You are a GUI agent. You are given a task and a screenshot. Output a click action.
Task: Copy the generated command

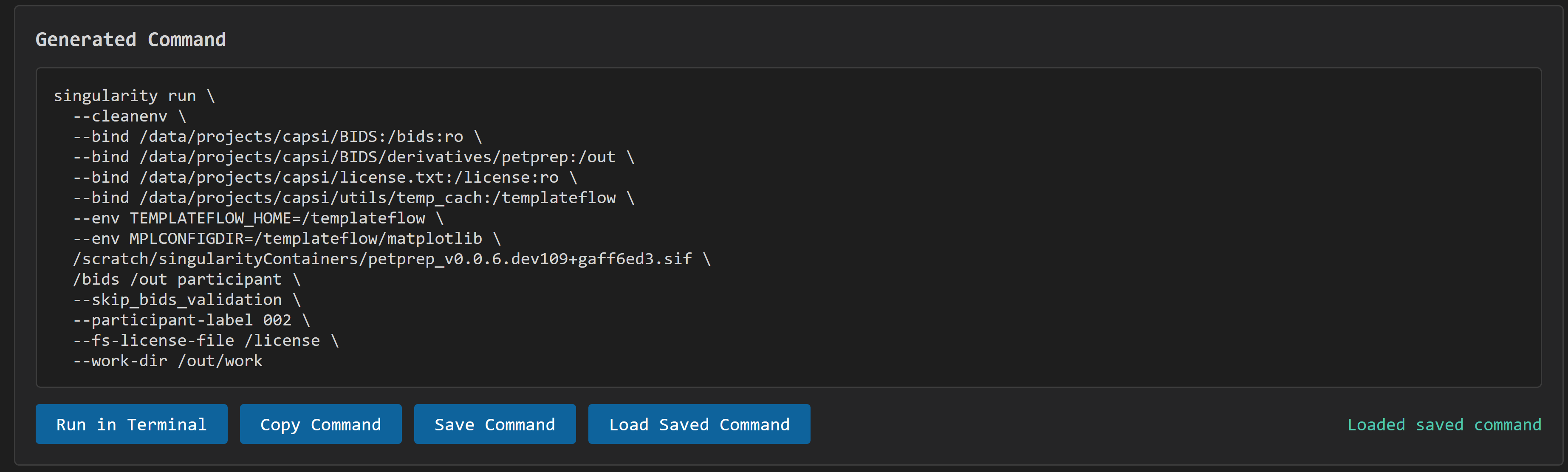click(x=321, y=424)
